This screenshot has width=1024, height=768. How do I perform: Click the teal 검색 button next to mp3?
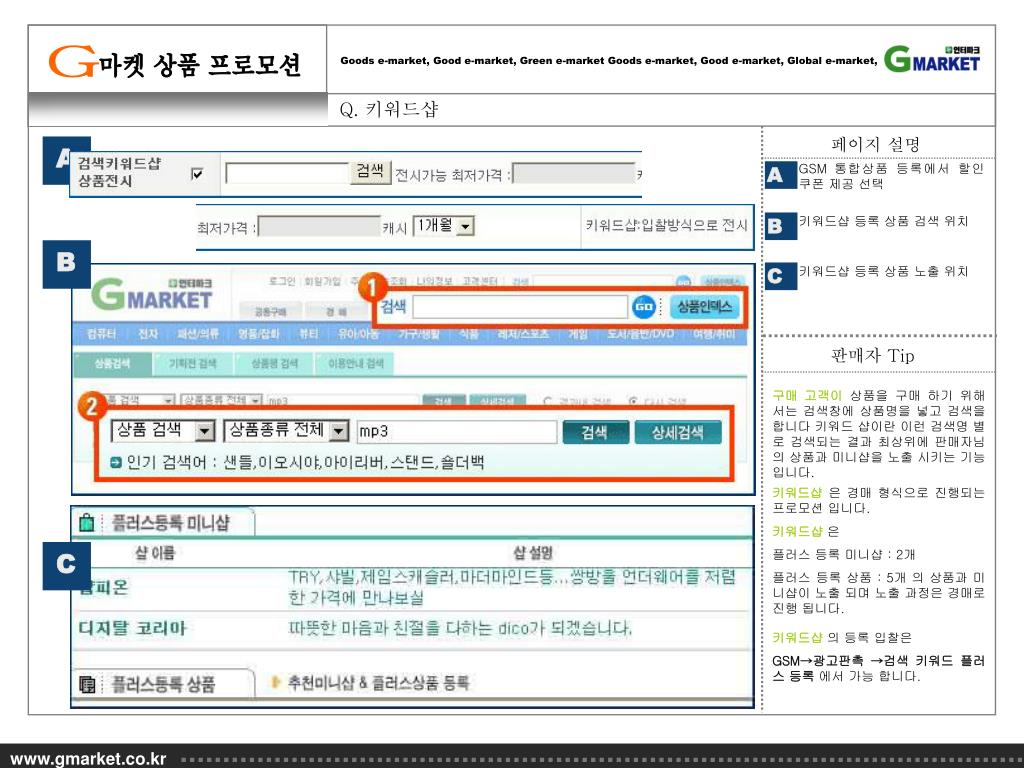click(x=594, y=432)
